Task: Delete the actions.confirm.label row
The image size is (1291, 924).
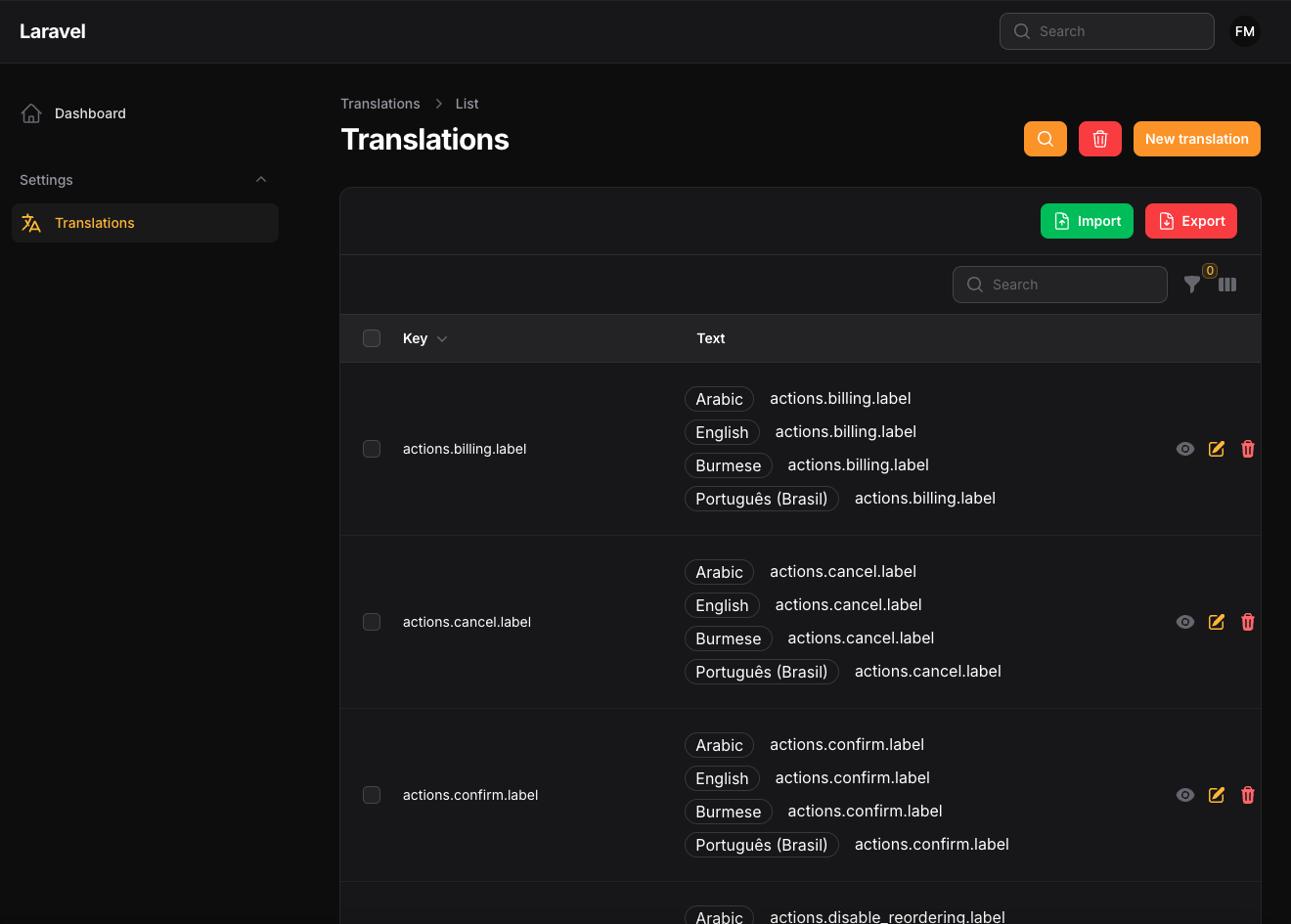Action: click(x=1248, y=795)
